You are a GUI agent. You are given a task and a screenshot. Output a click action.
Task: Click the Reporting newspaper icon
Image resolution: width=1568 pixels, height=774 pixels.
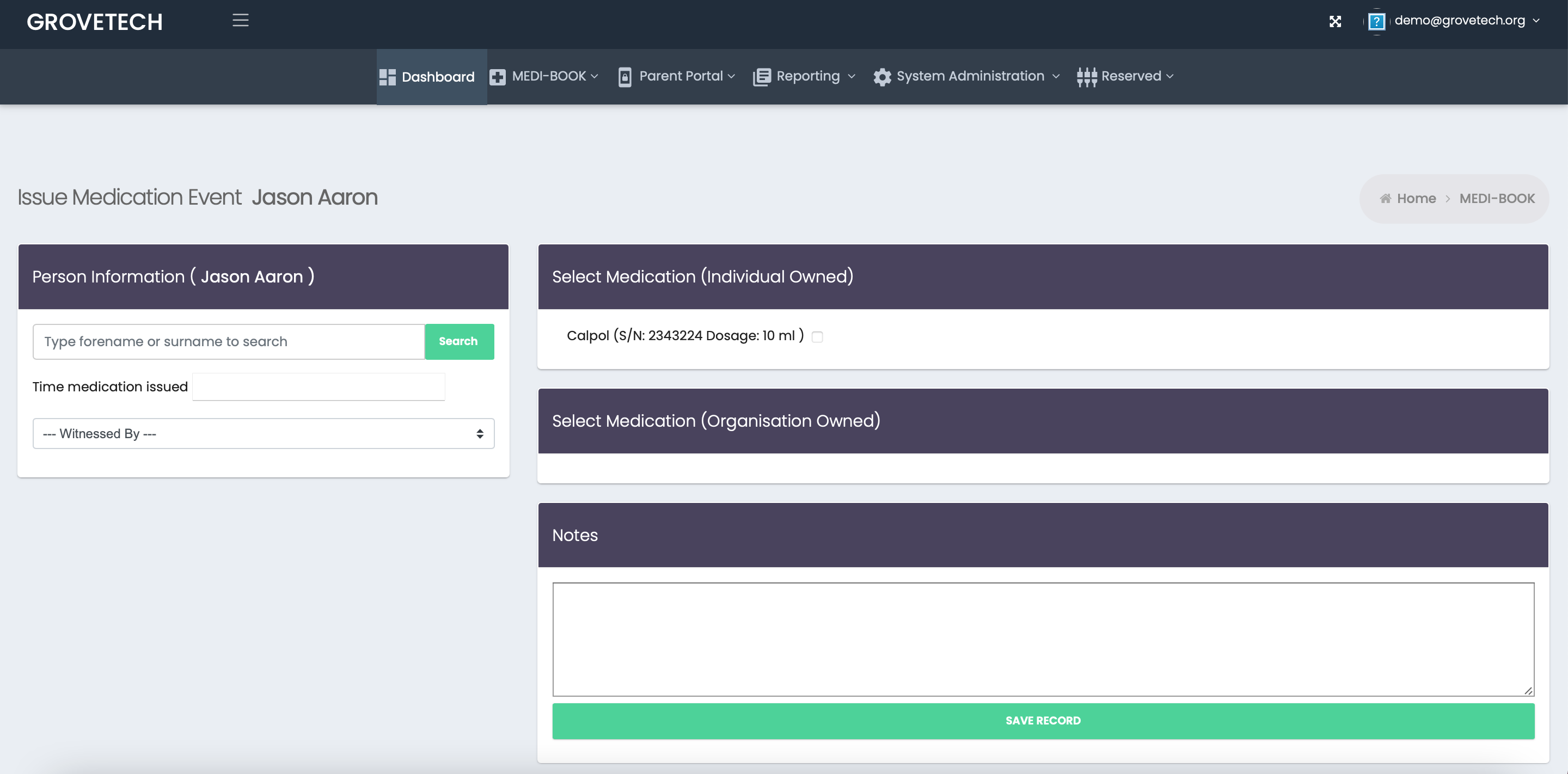coord(762,77)
